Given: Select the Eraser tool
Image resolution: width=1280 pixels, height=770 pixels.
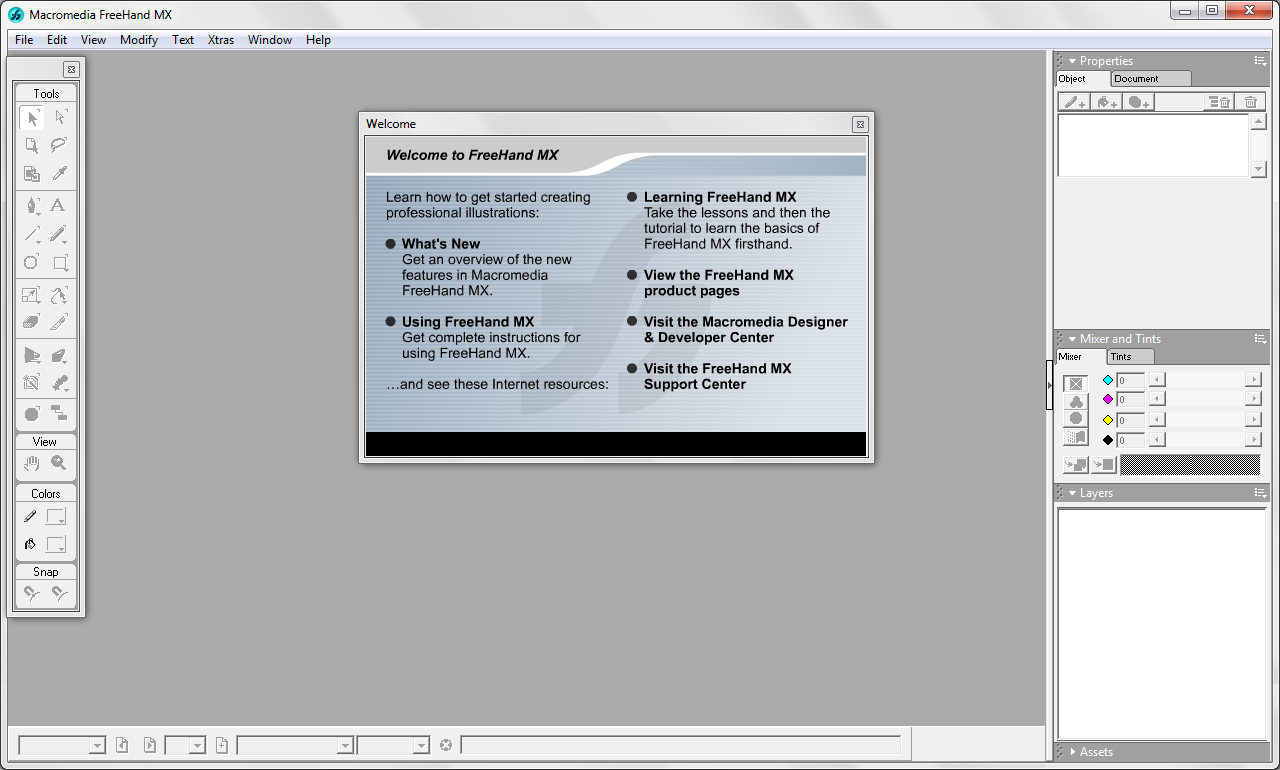Looking at the screenshot, I should click(32, 322).
